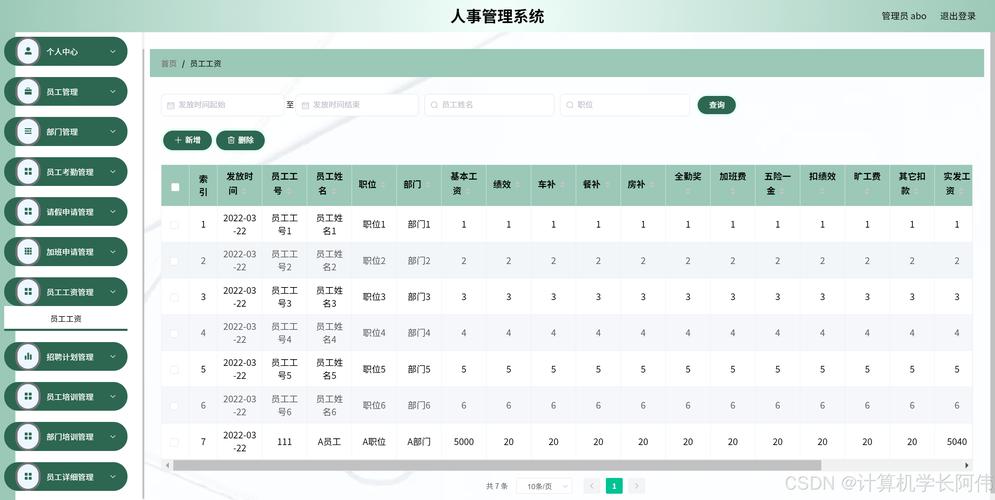Click 退出登录 logout link
Screen dimensions: 995x500
click(958, 16)
